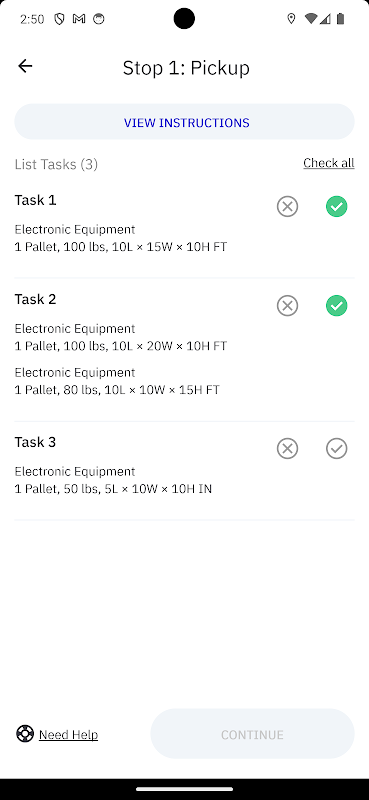The width and height of the screenshot is (369, 800).
Task: Tap the location pin status icon
Action: coord(291,19)
